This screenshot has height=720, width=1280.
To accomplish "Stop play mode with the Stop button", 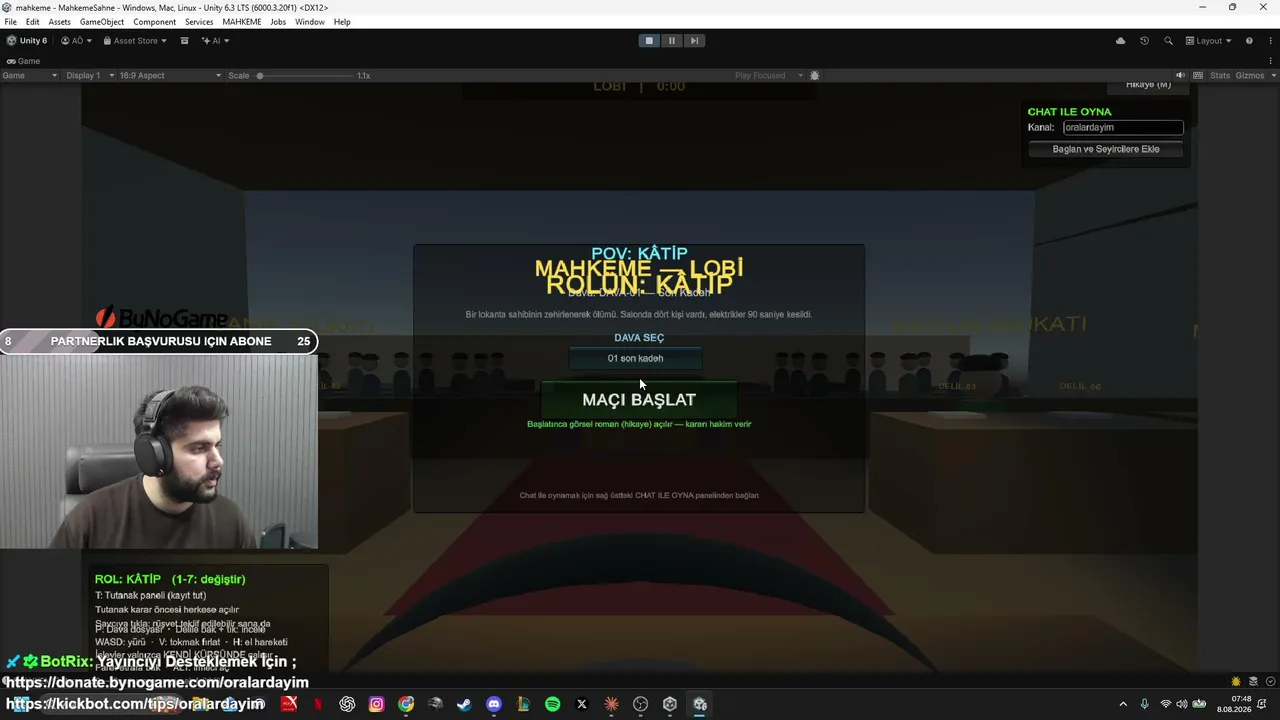I will [x=649, y=41].
